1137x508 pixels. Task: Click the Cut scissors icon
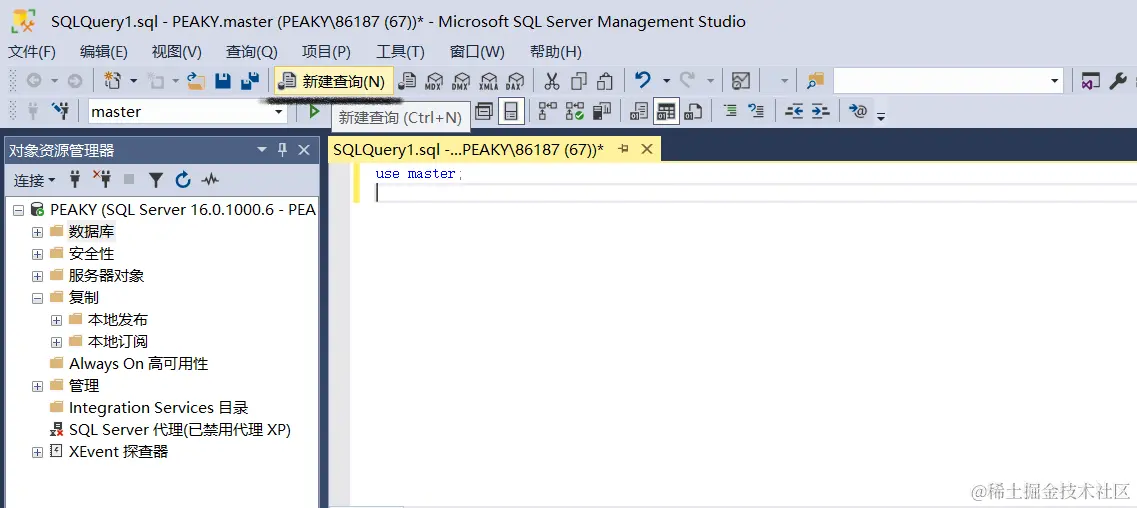point(552,80)
